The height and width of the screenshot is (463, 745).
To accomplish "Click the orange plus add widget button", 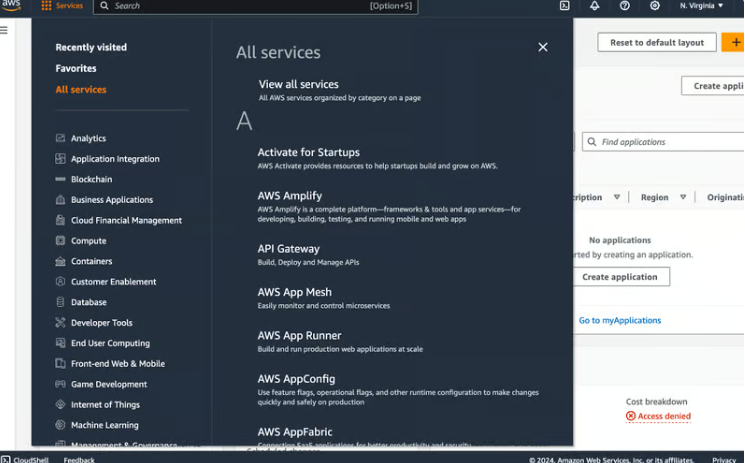I will coord(733,42).
